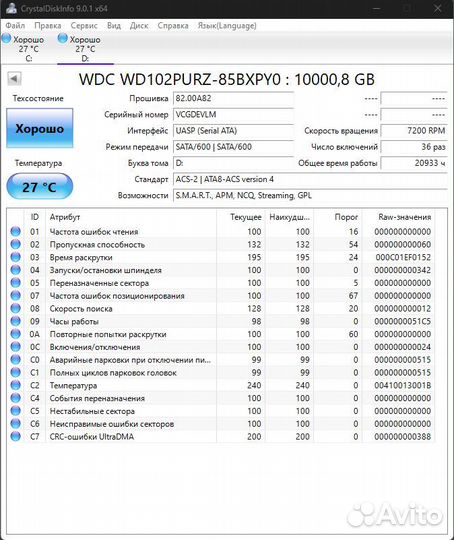
Task: Click the ID column header
Action: point(34,217)
